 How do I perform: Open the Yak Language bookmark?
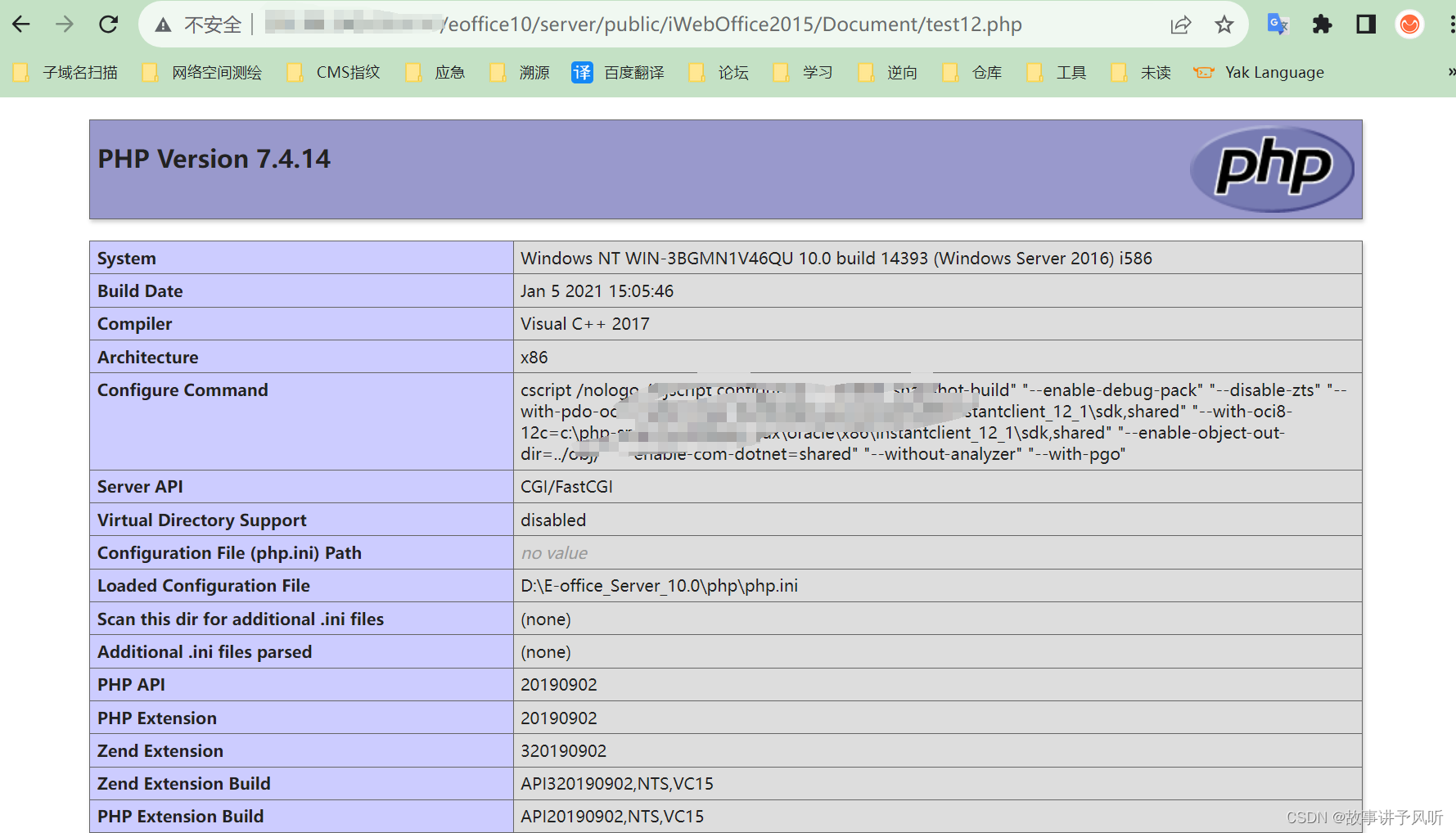click(1259, 73)
